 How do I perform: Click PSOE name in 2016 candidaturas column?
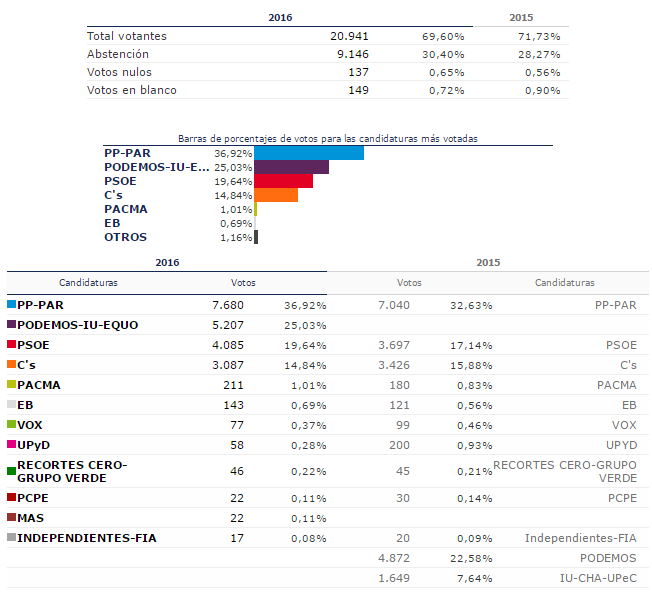click(x=33, y=345)
